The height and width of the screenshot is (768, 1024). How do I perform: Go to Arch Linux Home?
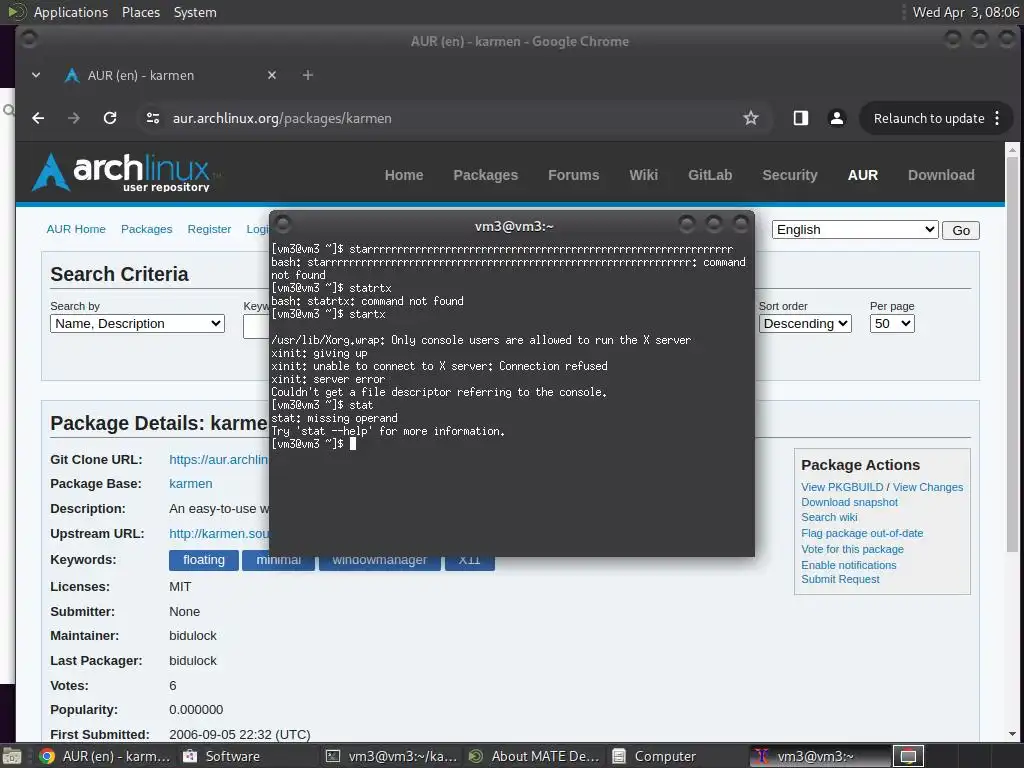pos(404,175)
